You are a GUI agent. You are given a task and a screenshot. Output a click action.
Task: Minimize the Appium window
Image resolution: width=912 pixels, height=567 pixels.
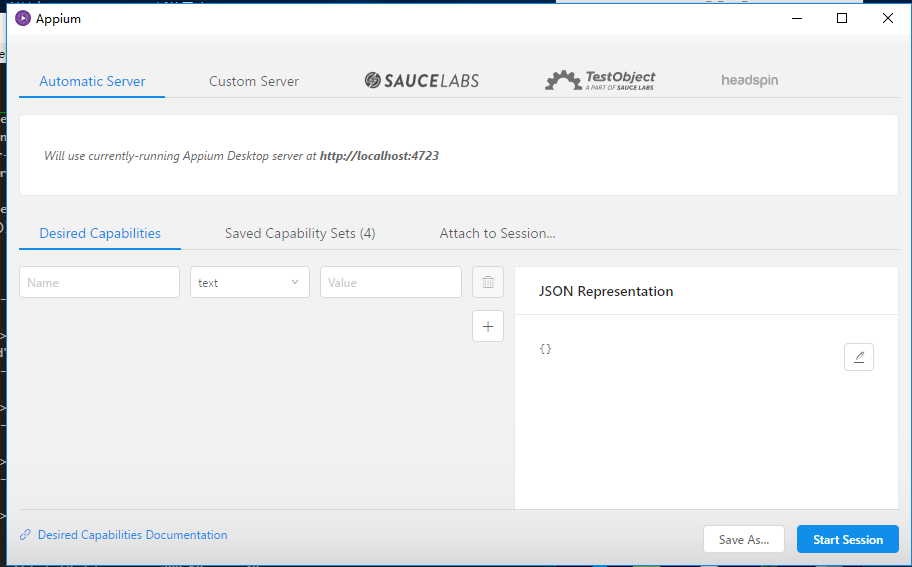pyautogui.click(x=797, y=19)
